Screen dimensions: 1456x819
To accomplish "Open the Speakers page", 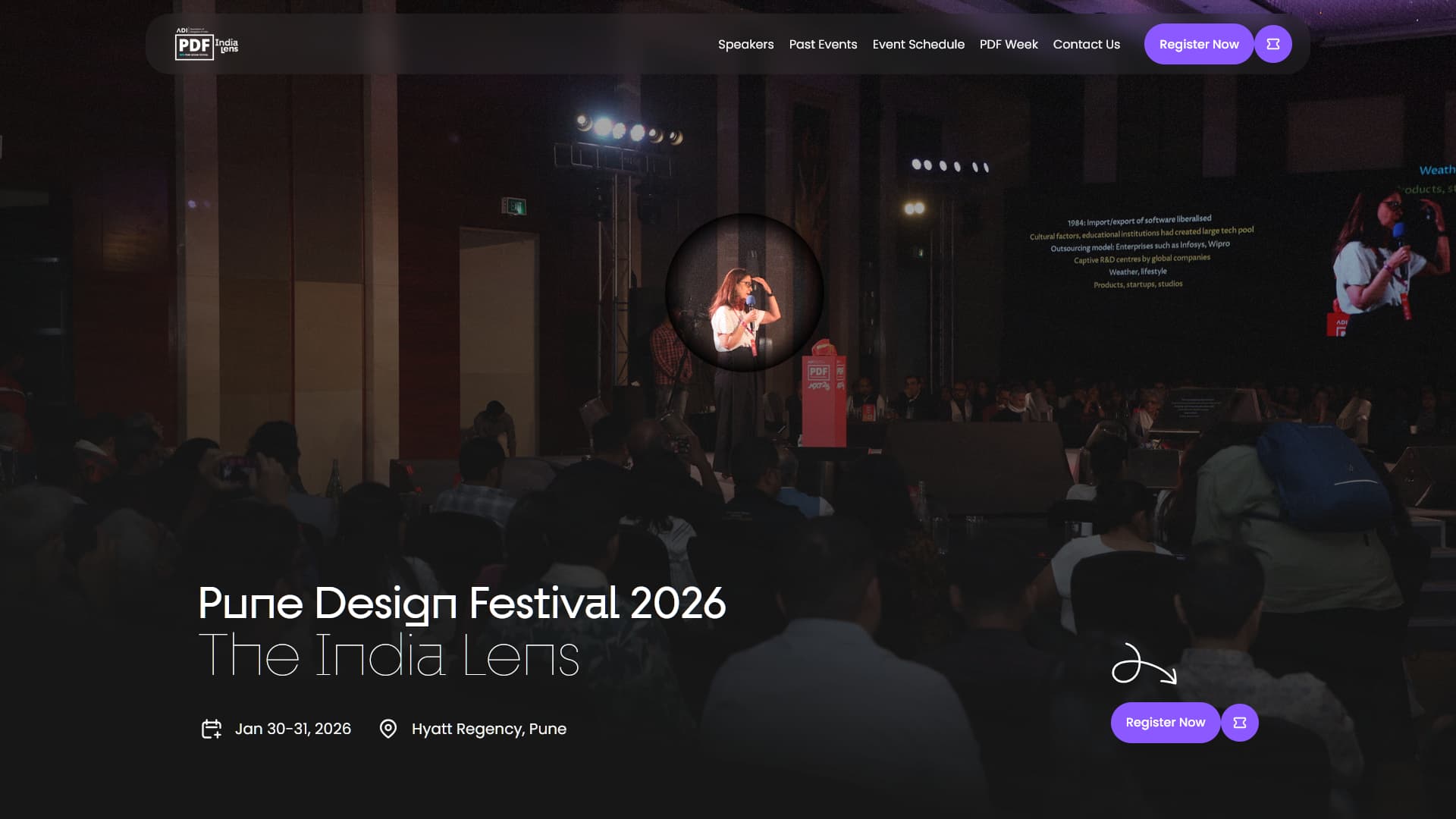I will 745,44.
